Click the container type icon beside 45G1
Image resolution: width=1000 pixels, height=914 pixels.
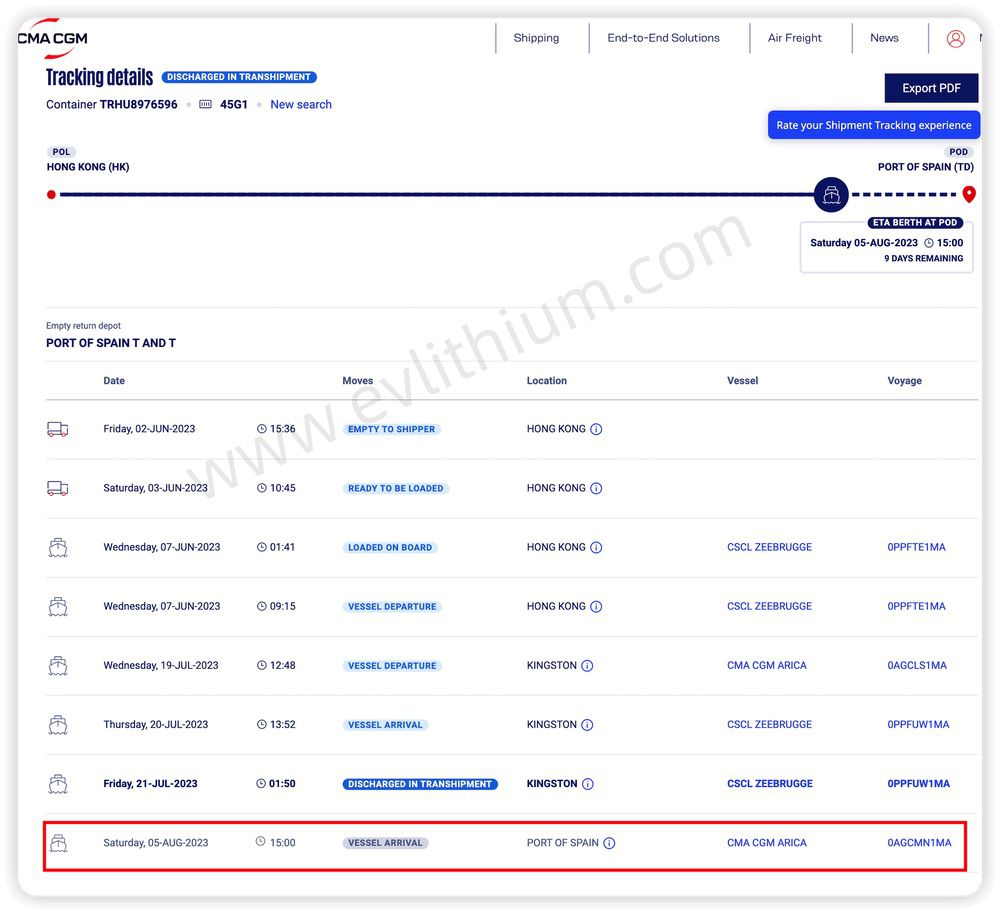tap(205, 104)
